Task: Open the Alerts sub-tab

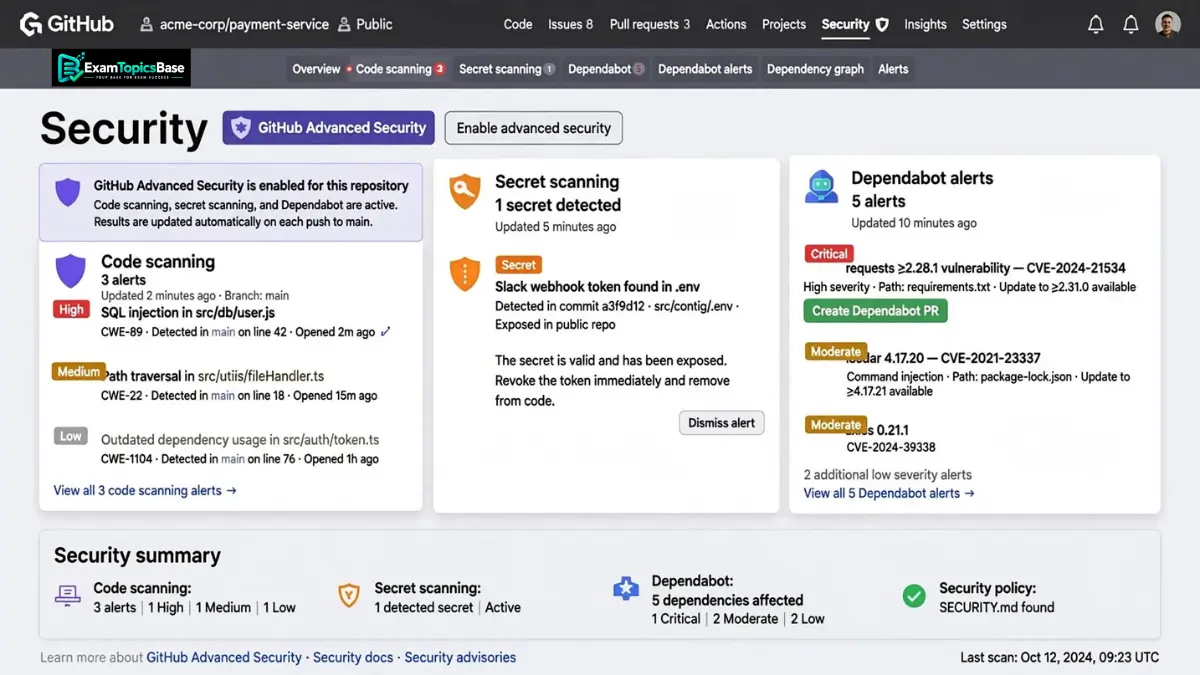Action: (893, 69)
